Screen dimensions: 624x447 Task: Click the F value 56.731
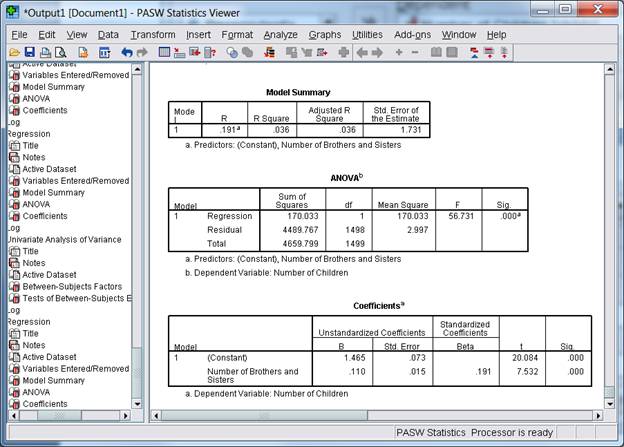pos(461,216)
